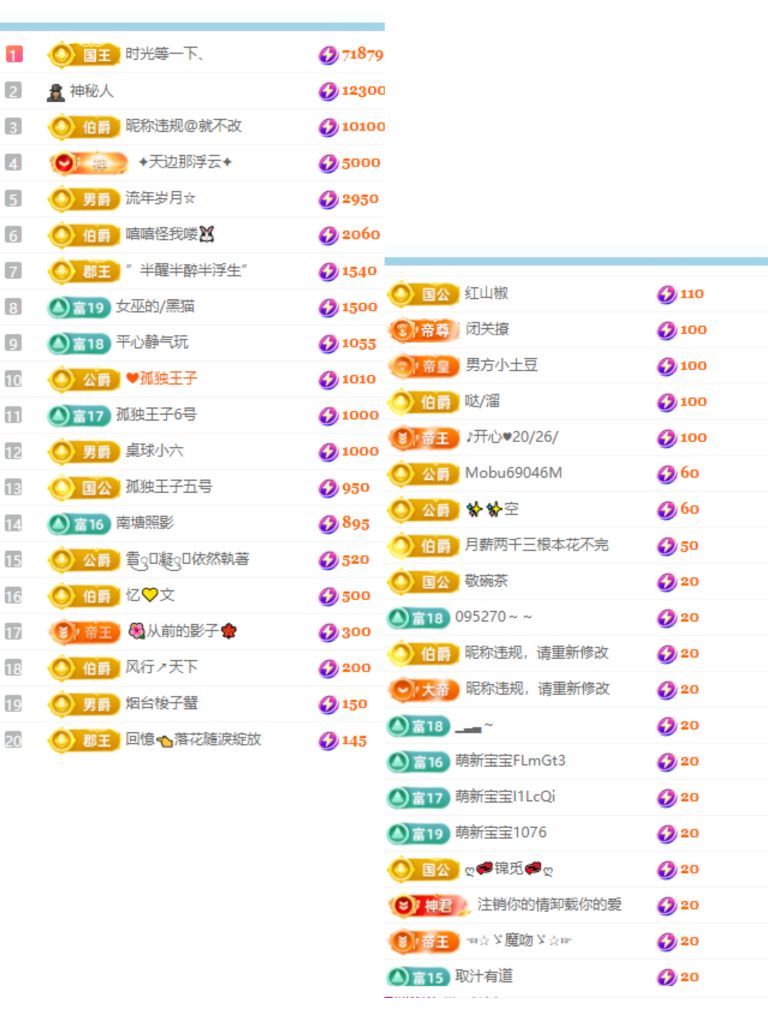
Task: Select the username 月薪两千三根本花不完
Action: pyautogui.click(x=536, y=545)
